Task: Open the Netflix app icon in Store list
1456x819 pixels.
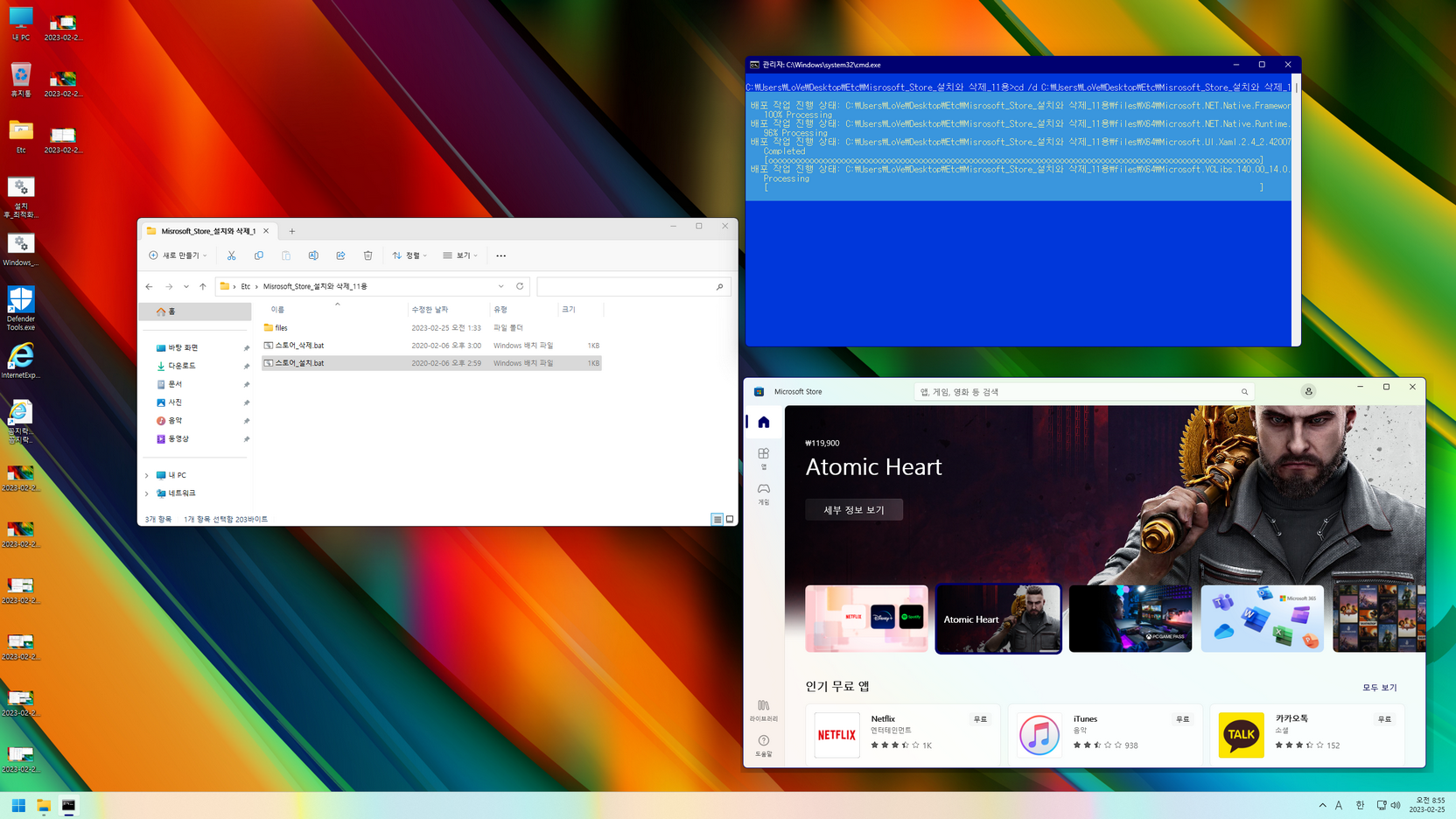Action: click(x=837, y=735)
